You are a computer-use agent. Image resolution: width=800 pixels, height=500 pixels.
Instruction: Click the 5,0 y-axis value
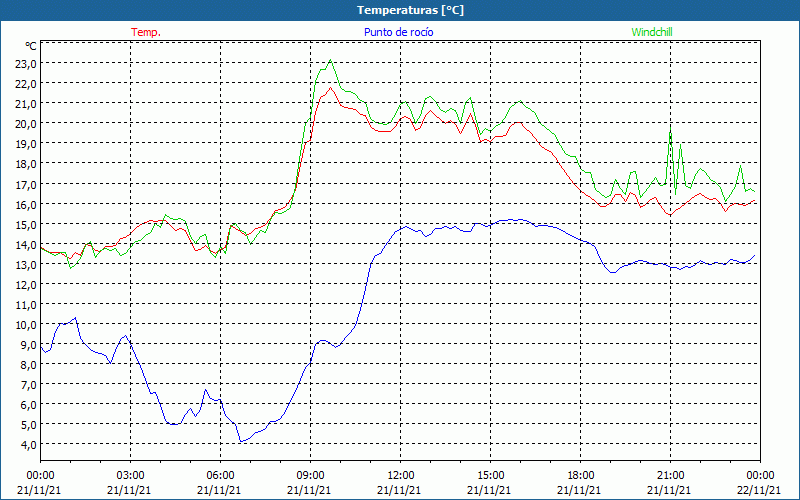coord(29,424)
